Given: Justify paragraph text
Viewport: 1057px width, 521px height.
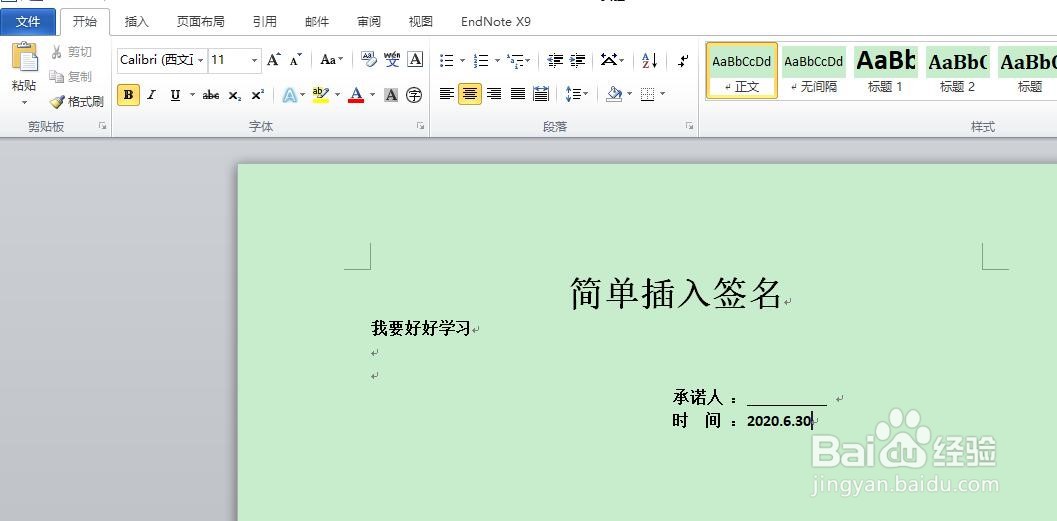Looking at the screenshot, I should (518, 94).
